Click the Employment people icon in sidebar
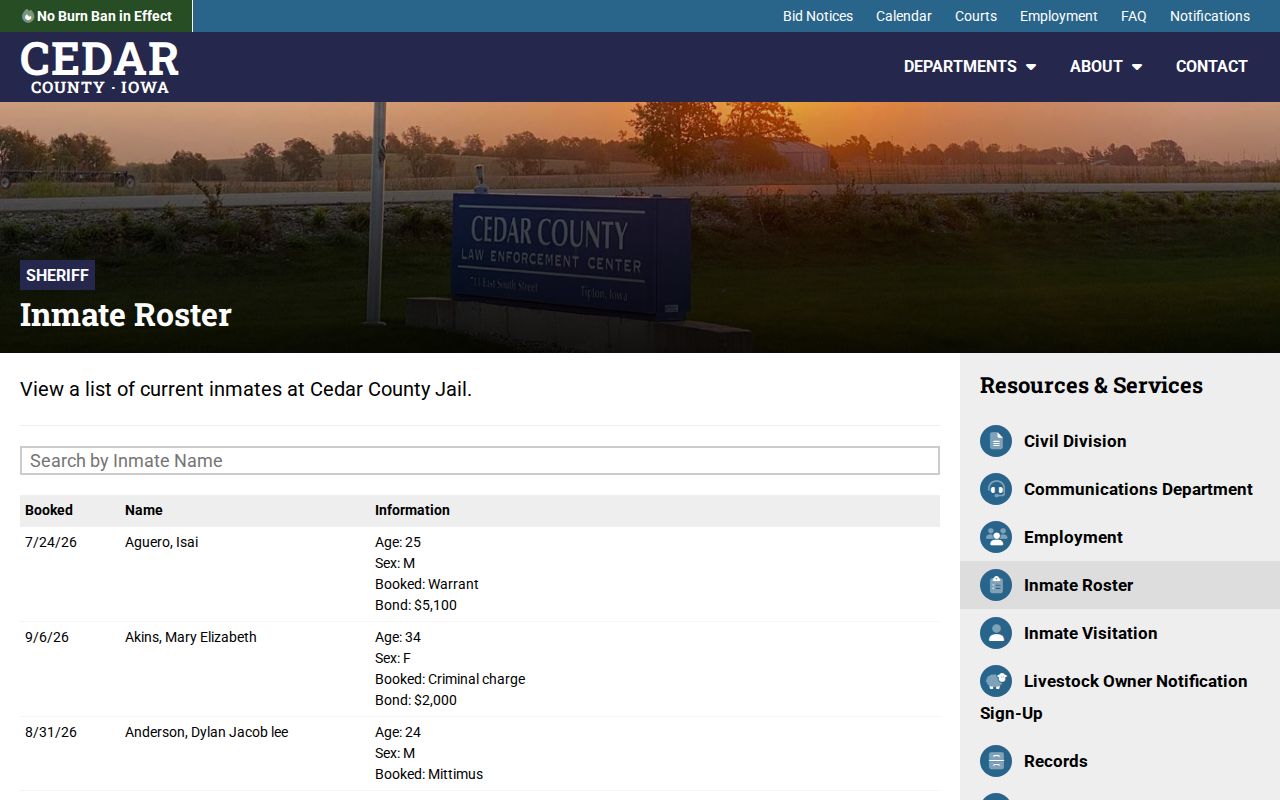Viewport: 1280px width, 800px height. pos(996,537)
